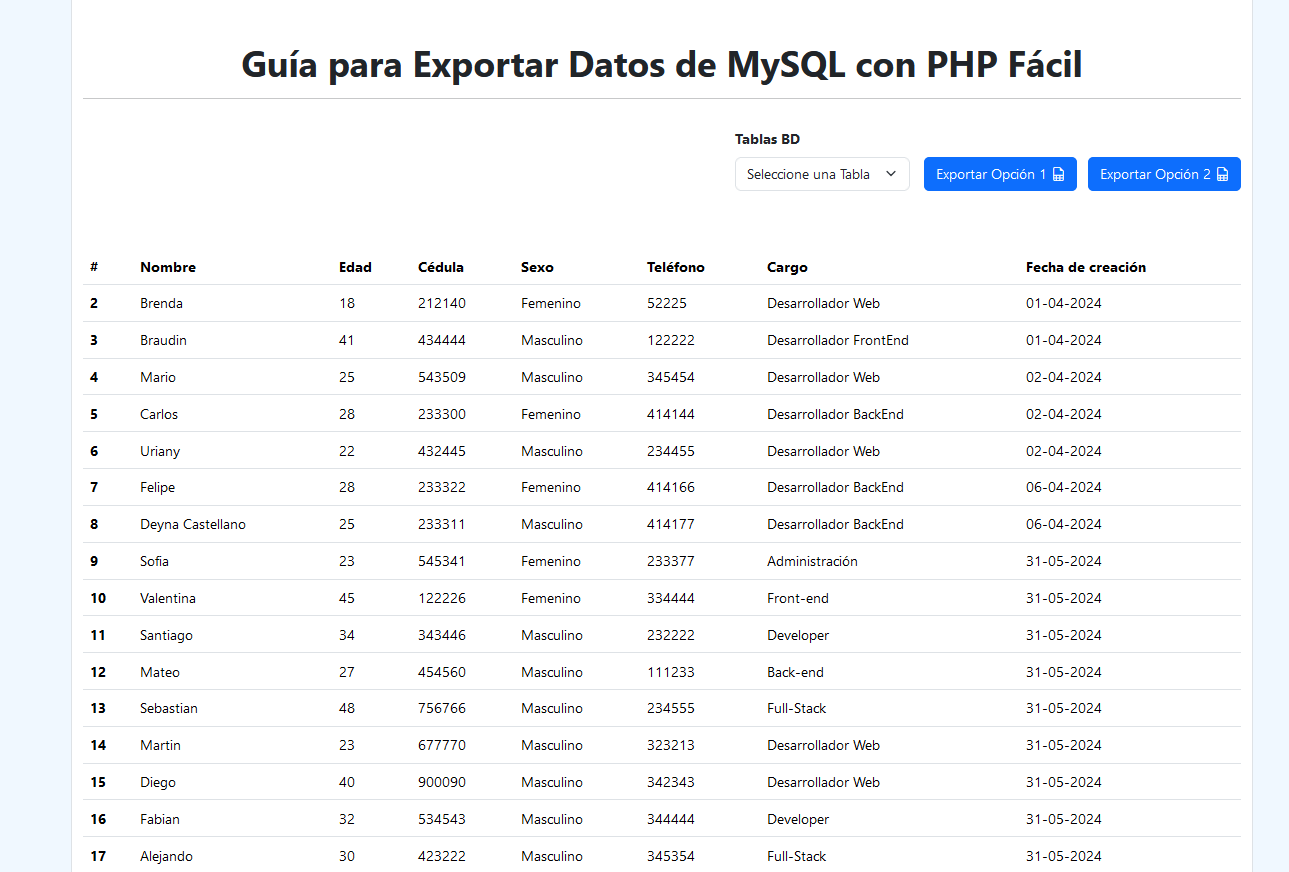
Task: Click Sebastian's Full-Stack cargo cell
Action: (797, 708)
